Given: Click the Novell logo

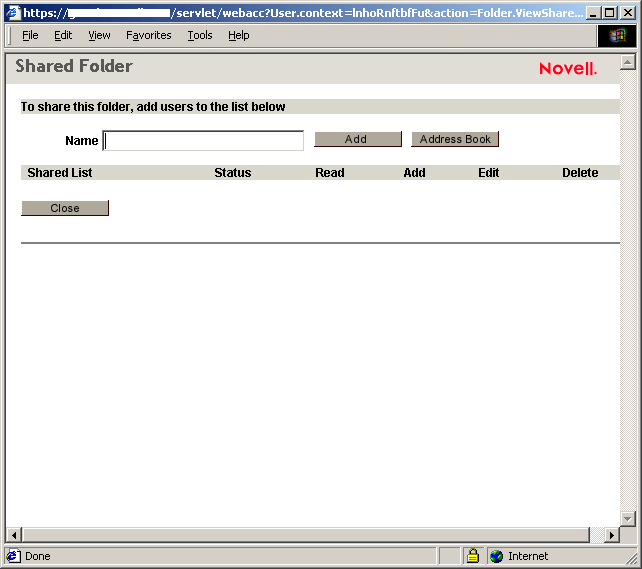Looking at the screenshot, I should (x=568, y=68).
